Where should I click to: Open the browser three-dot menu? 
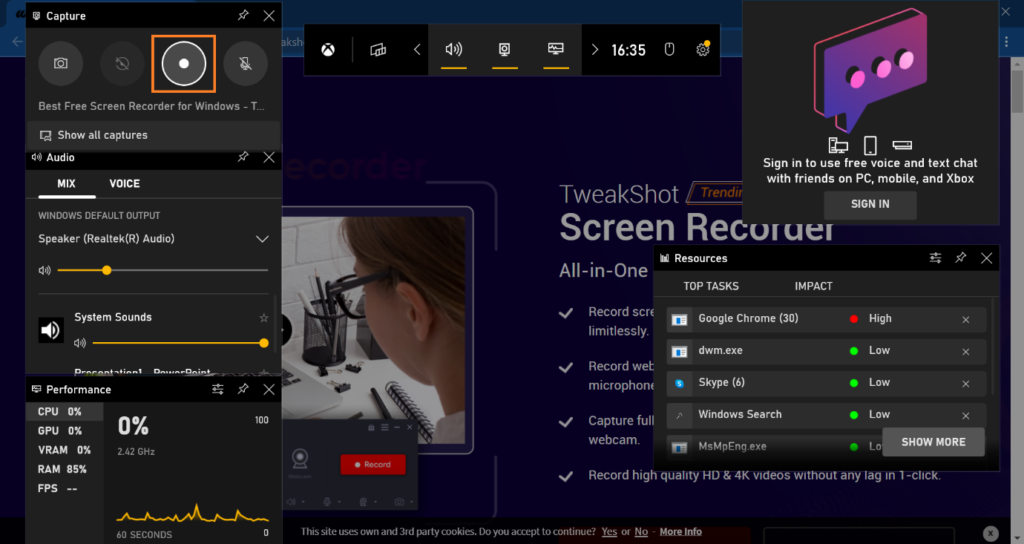[1006, 42]
